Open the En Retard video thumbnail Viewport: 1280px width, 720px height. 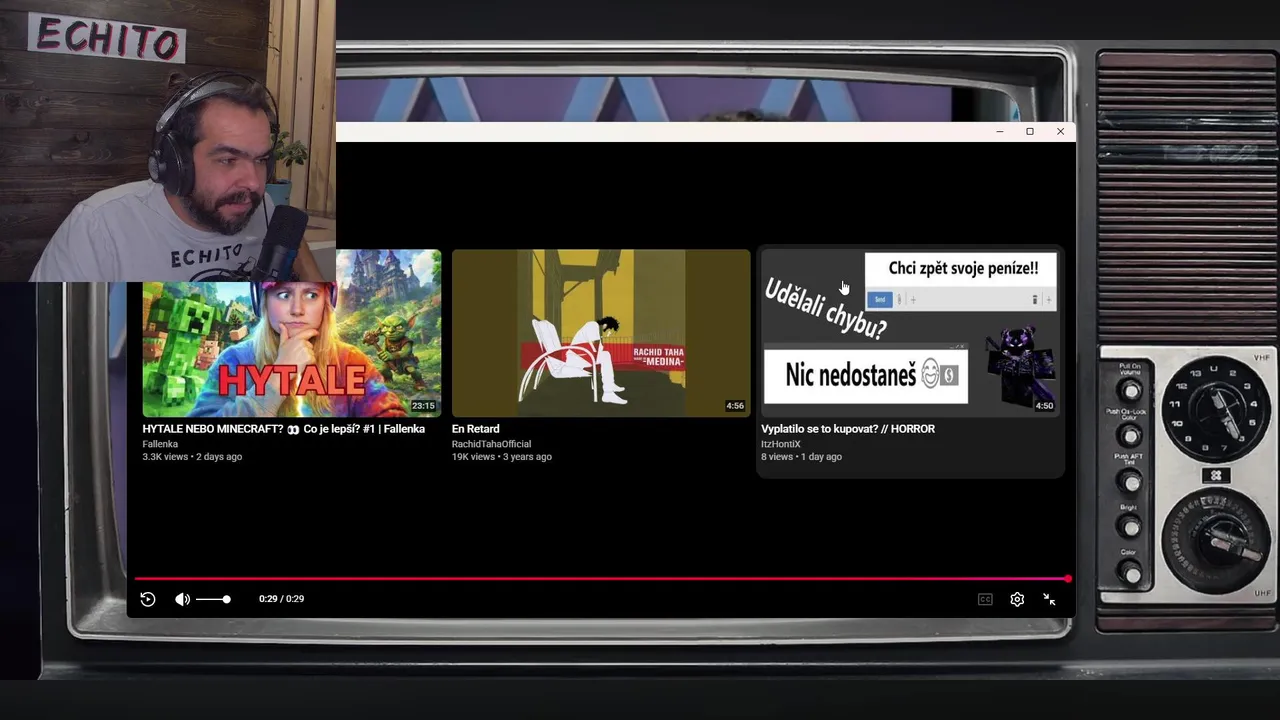pos(601,333)
